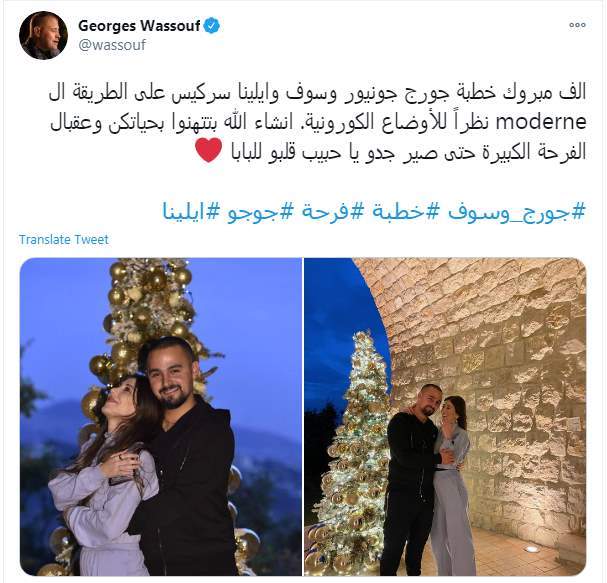Open the @wassouf handle link
Viewport: 607px width, 583px height.
click(112, 45)
